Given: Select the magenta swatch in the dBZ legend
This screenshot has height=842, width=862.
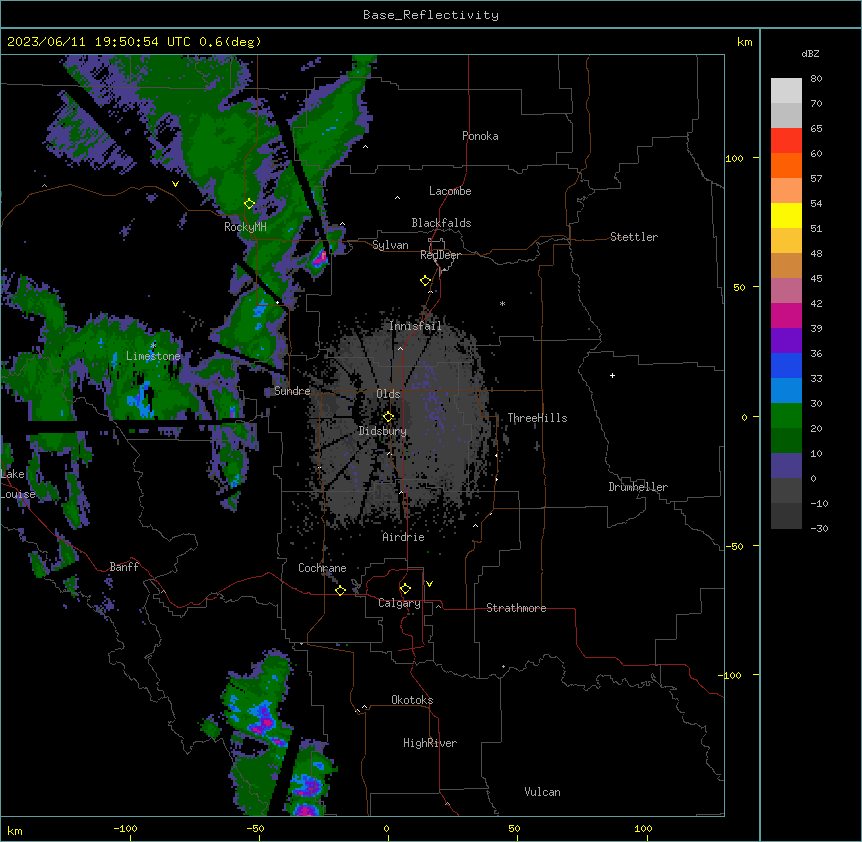Looking at the screenshot, I should 786,315.
